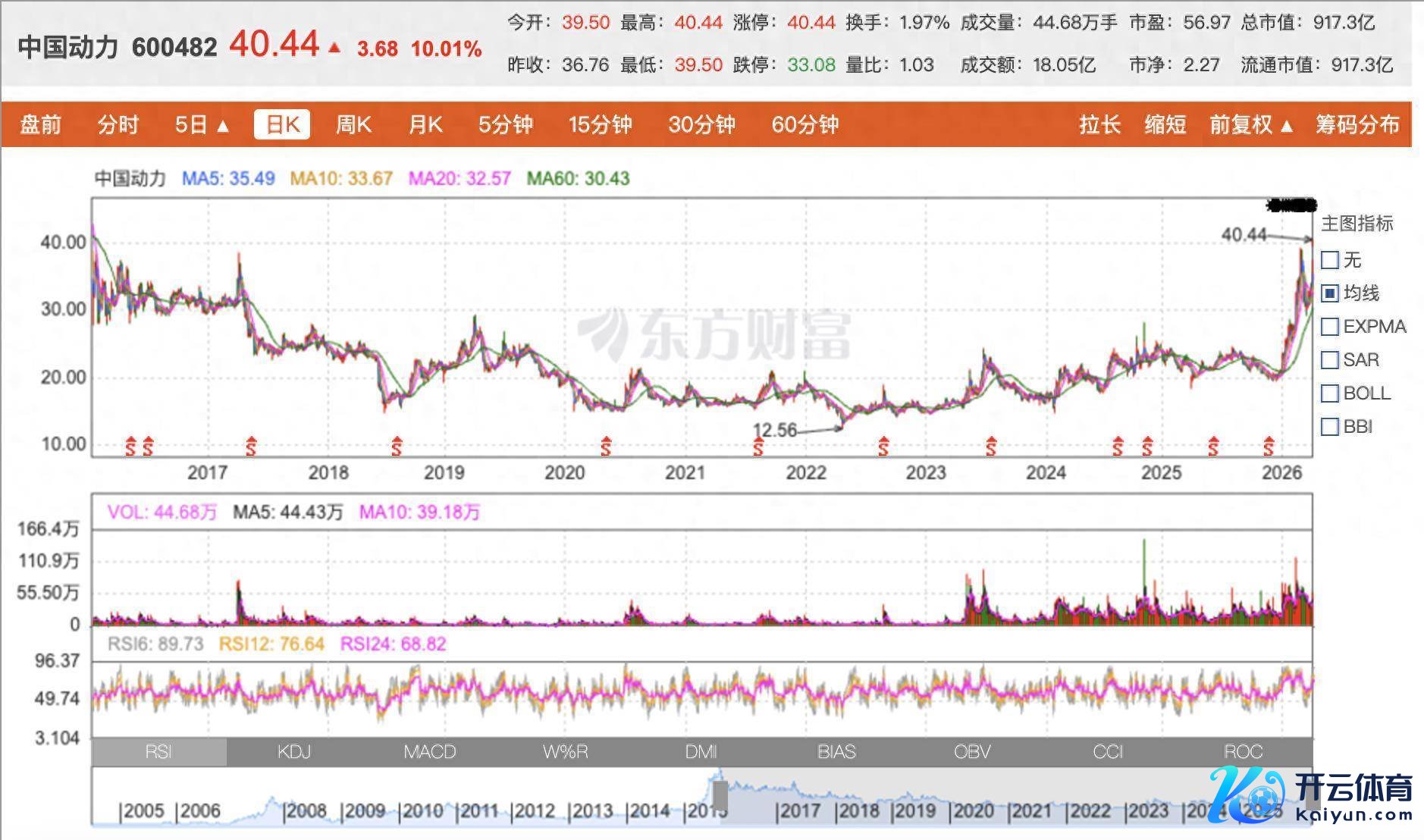Click the 缩短 shorten chart button
The width and height of the screenshot is (1424, 840).
click(x=1165, y=124)
